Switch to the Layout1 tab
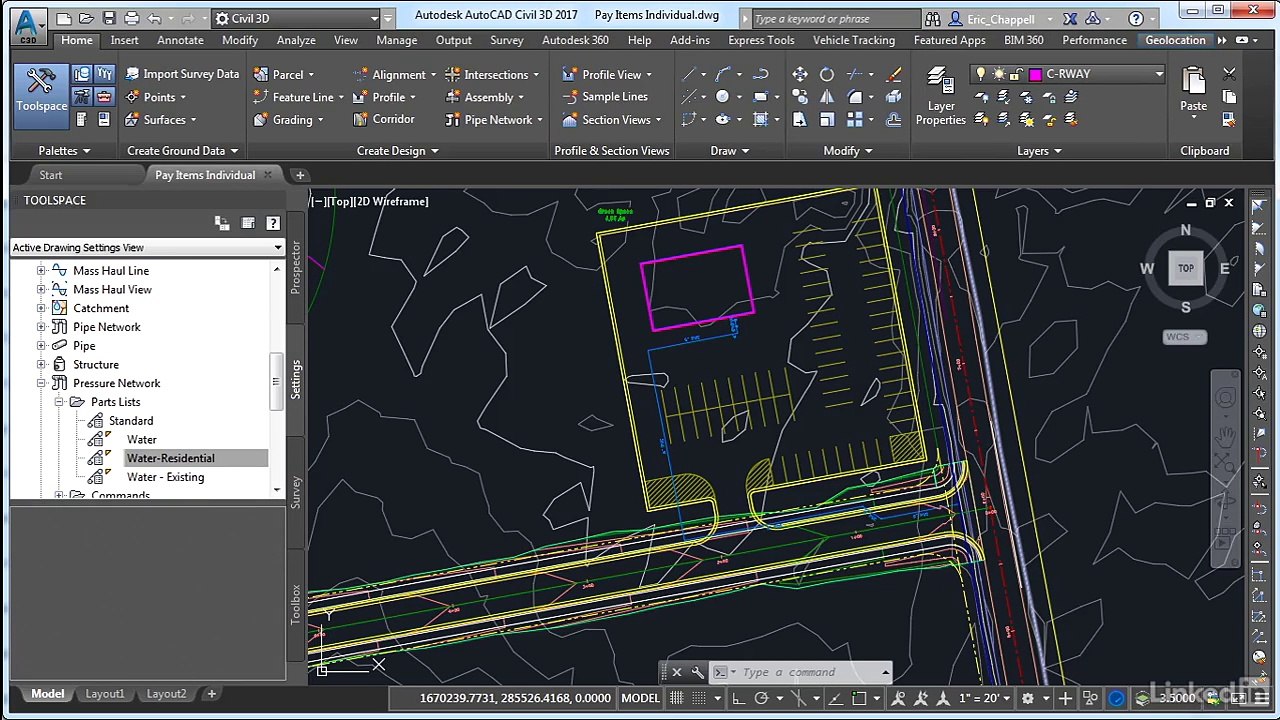The width and height of the screenshot is (1280, 720). tap(105, 694)
